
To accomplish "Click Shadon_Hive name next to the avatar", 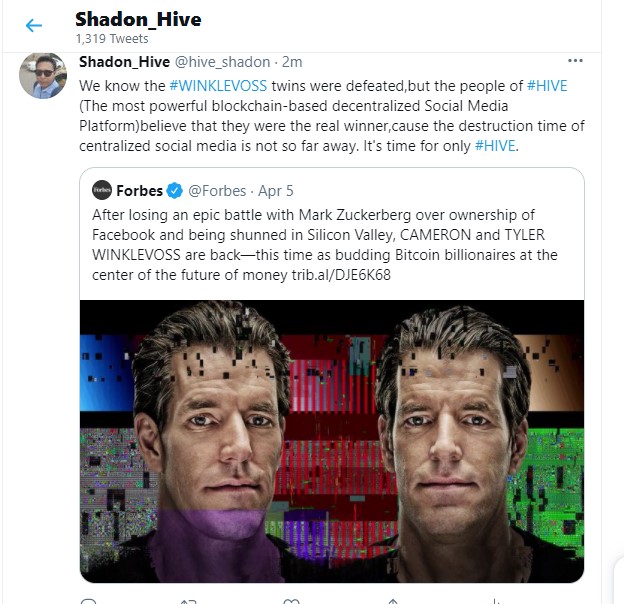I will pos(124,62).
